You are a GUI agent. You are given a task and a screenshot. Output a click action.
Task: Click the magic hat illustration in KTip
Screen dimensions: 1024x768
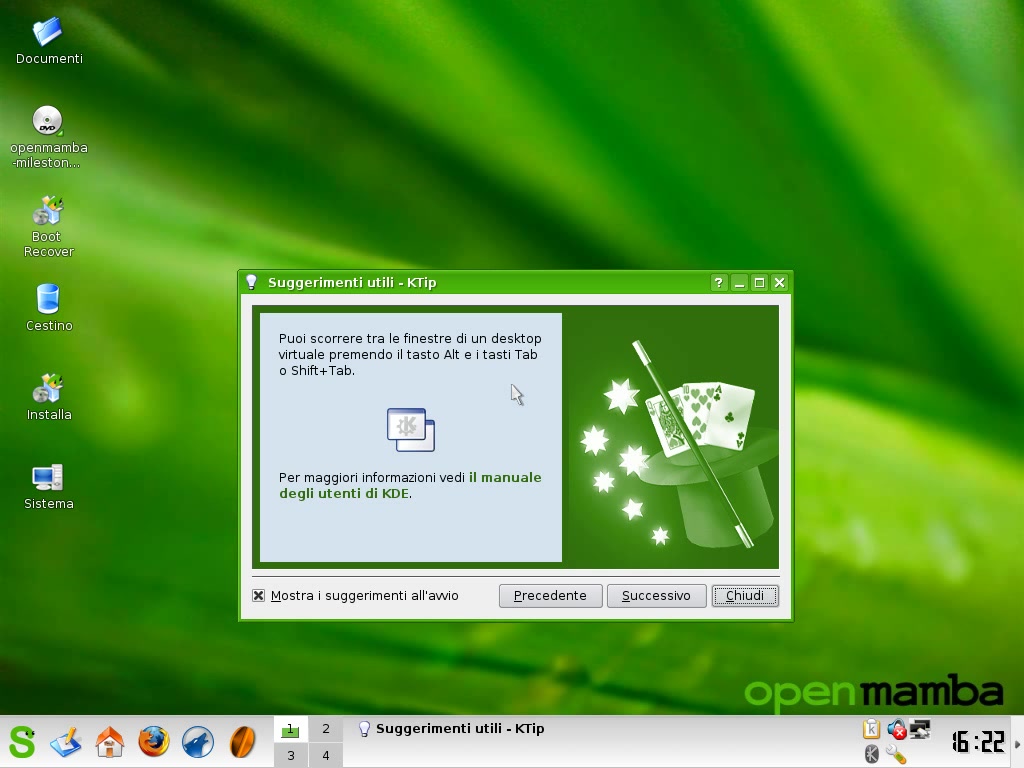pos(677,443)
